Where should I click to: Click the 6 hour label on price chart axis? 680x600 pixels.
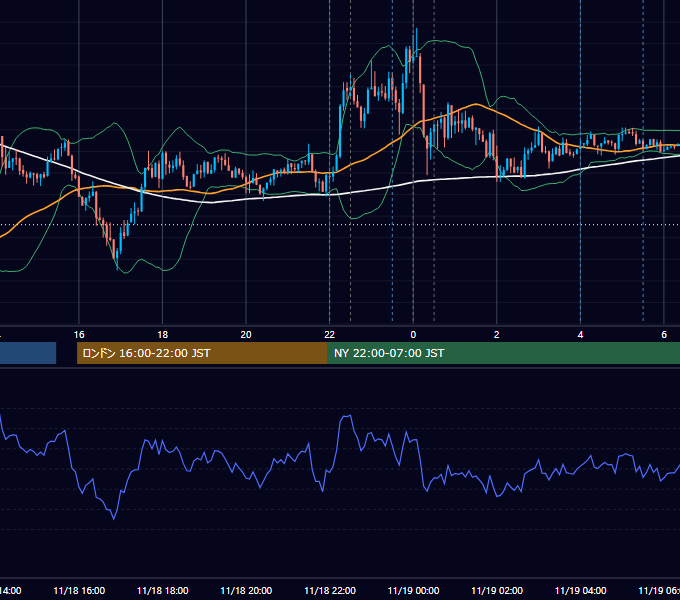(x=664, y=335)
